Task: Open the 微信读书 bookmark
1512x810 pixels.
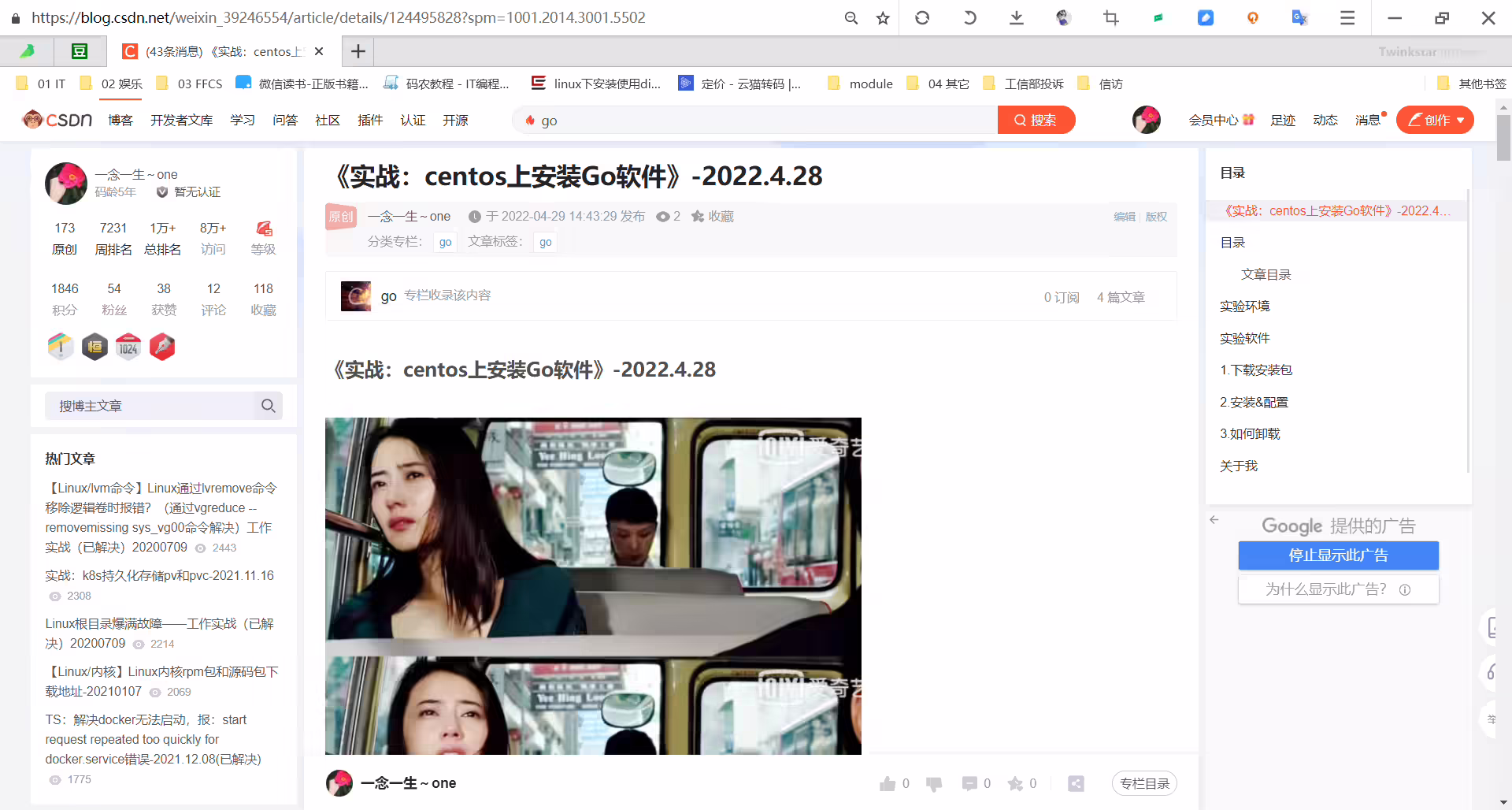Action: [x=302, y=84]
